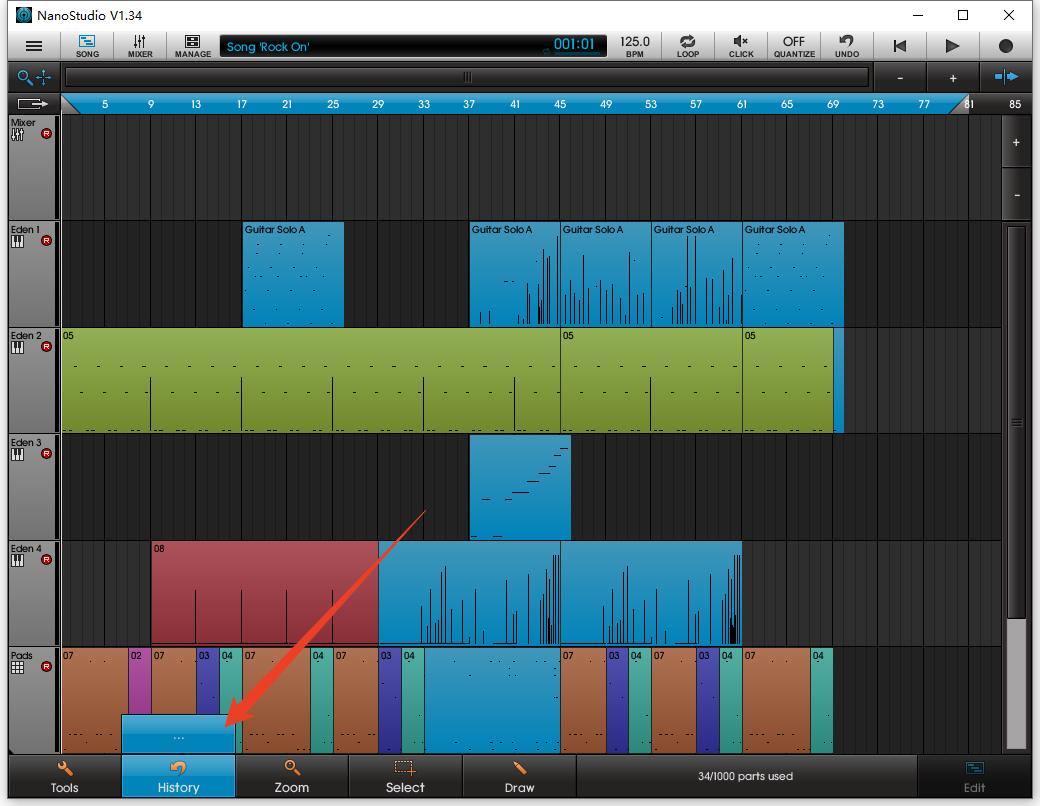Screen dimensions: 1040x806
Task: Click the Undo button
Action: click(x=846, y=46)
